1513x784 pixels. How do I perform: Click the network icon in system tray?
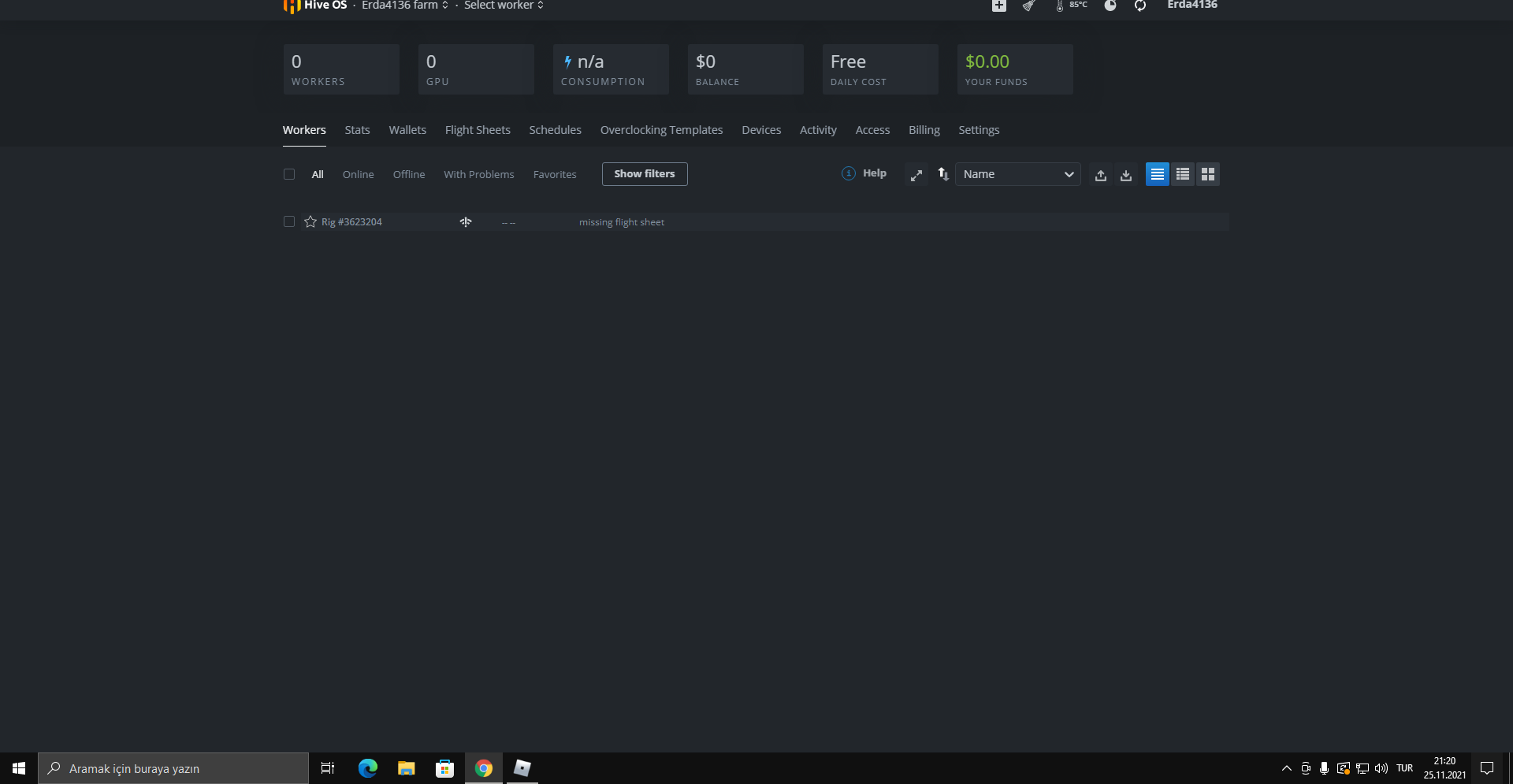(1362, 768)
